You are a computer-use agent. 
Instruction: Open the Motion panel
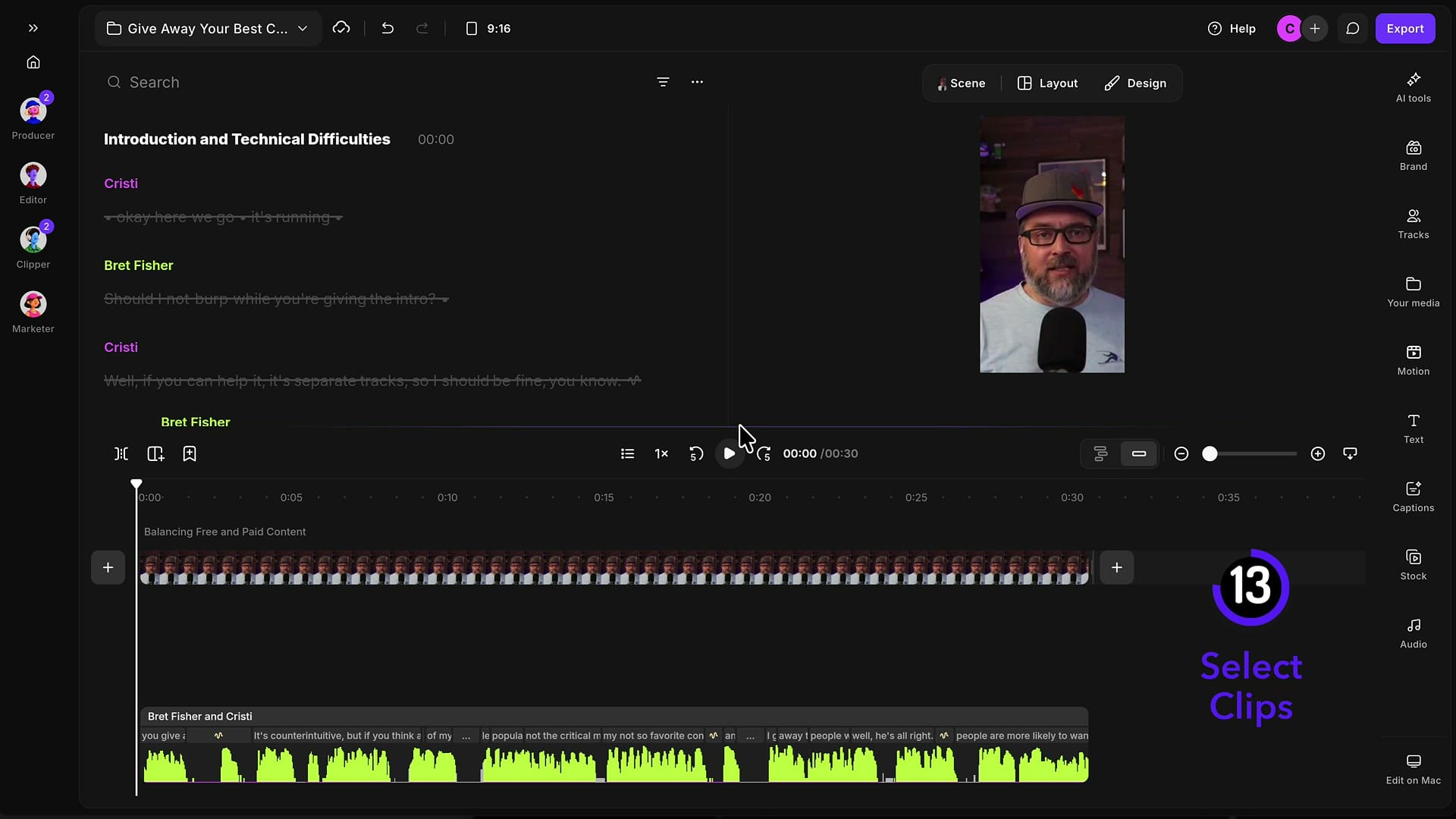pyautogui.click(x=1414, y=360)
